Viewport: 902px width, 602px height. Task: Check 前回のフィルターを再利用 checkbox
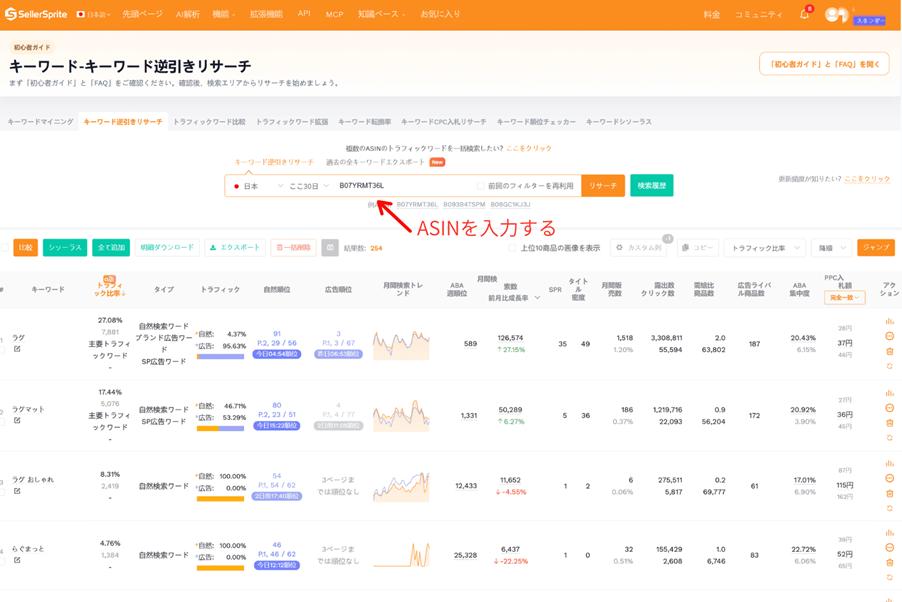(x=480, y=186)
